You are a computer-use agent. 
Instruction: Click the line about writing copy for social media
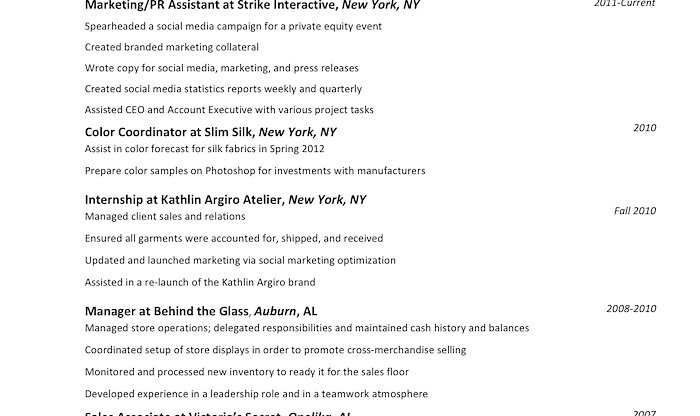click(221, 68)
